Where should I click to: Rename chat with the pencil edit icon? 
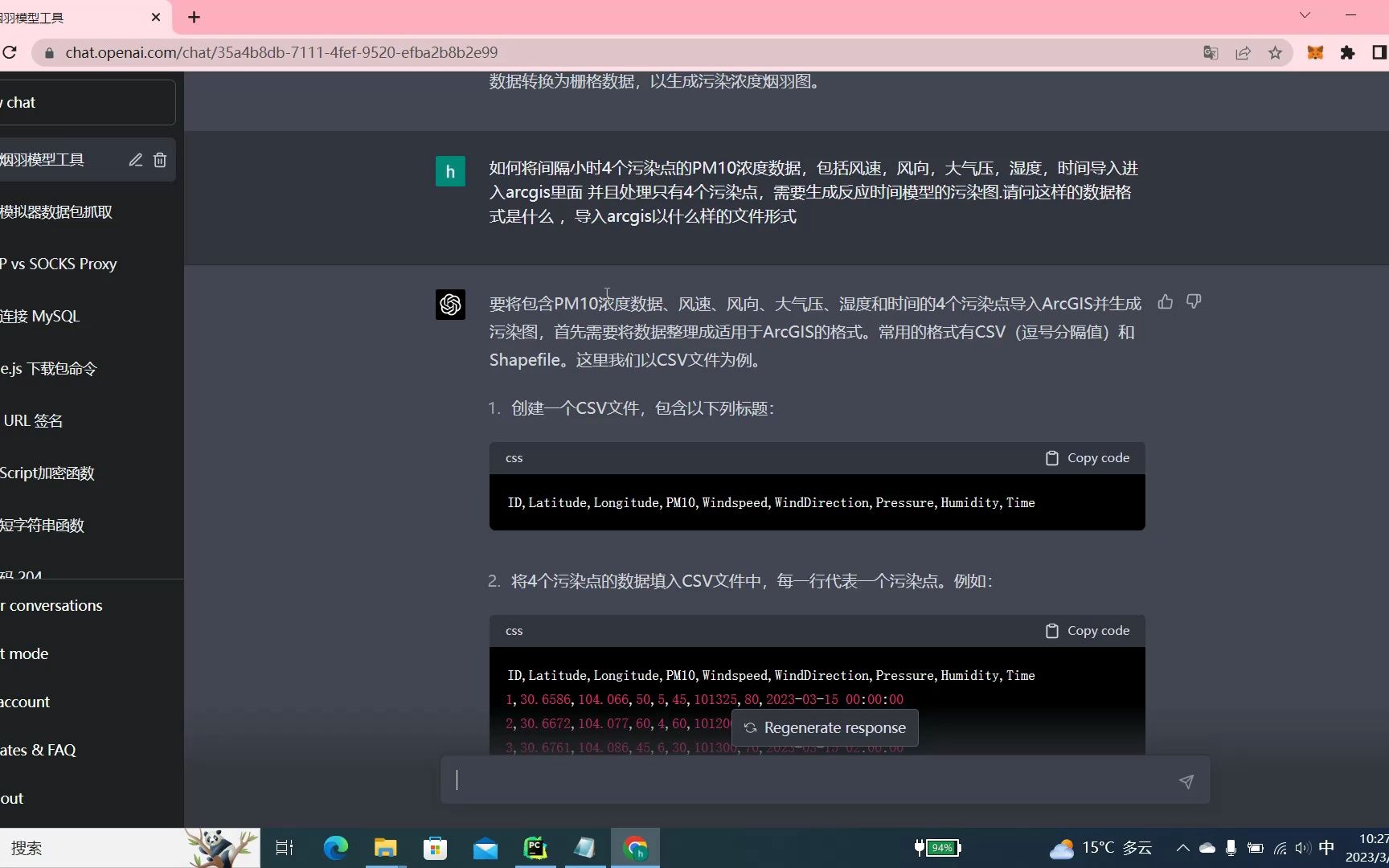[x=136, y=160]
